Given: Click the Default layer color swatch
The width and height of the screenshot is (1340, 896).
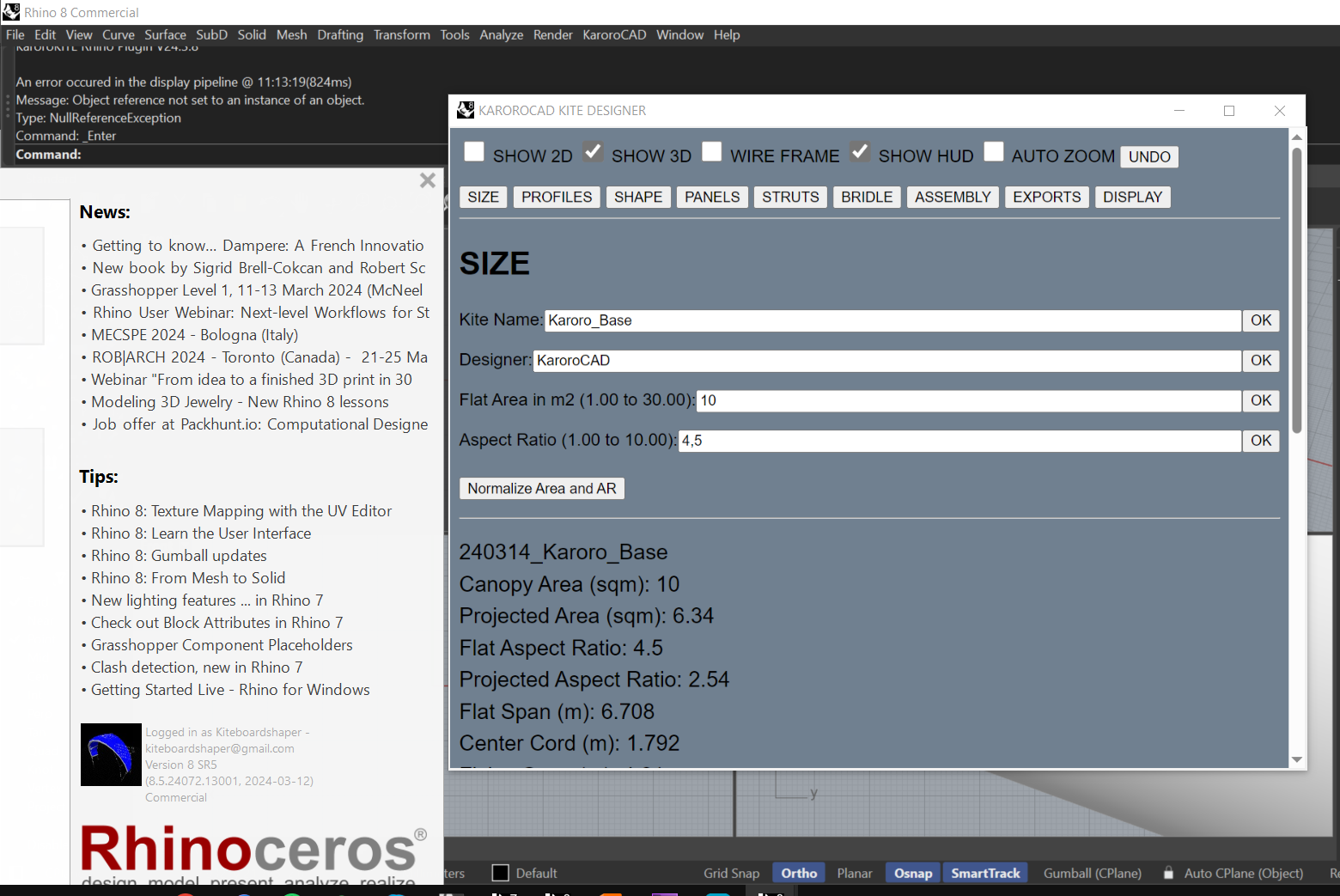Looking at the screenshot, I should pos(501,873).
